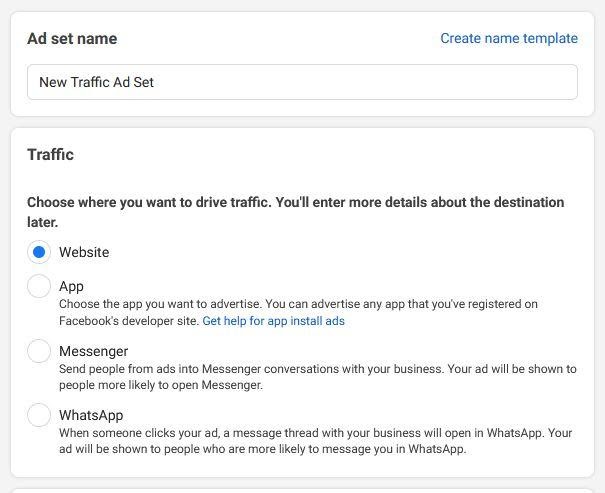Focus the New Traffic Ad Set name field
The height and width of the screenshot is (493, 605).
pyautogui.click(x=302, y=82)
